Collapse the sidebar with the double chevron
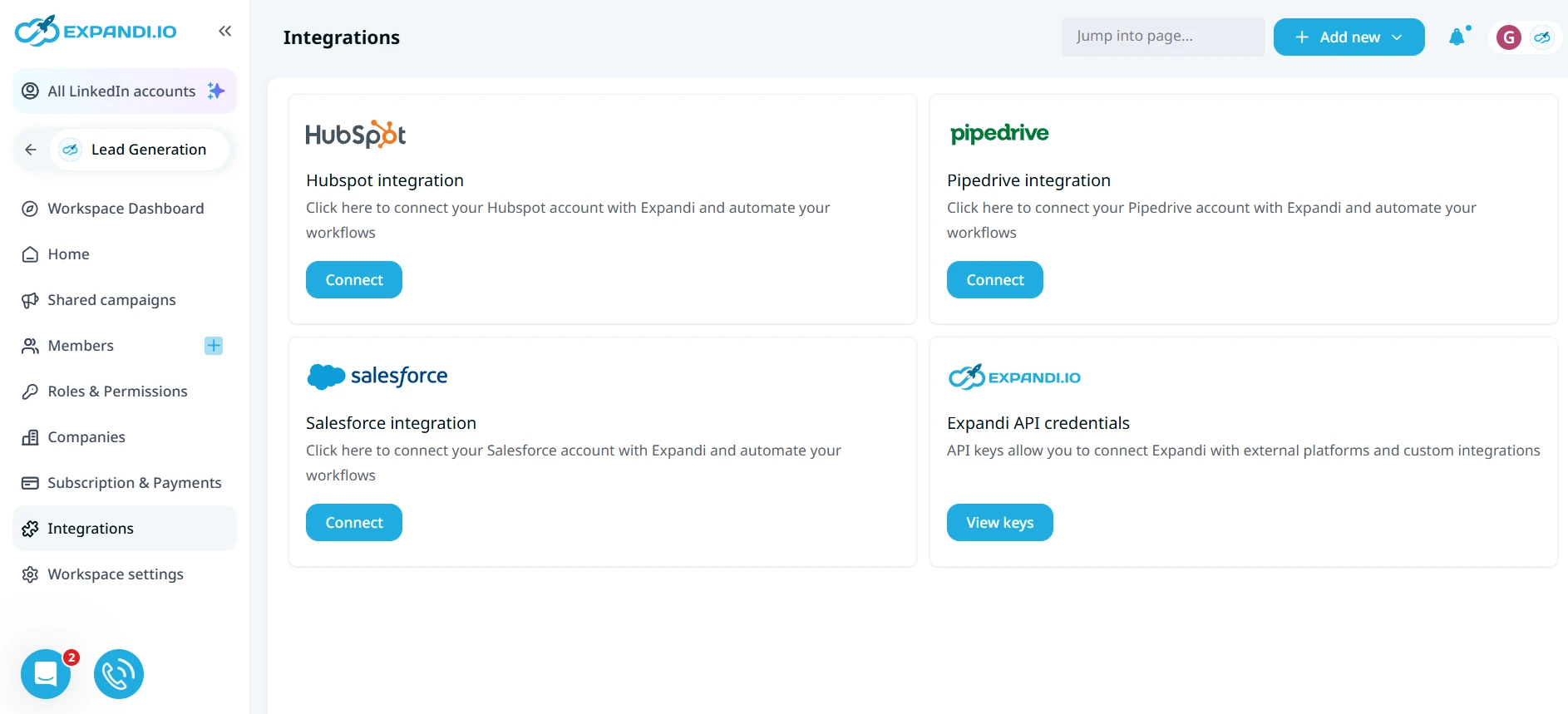This screenshot has height=714, width=1568. click(x=224, y=31)
